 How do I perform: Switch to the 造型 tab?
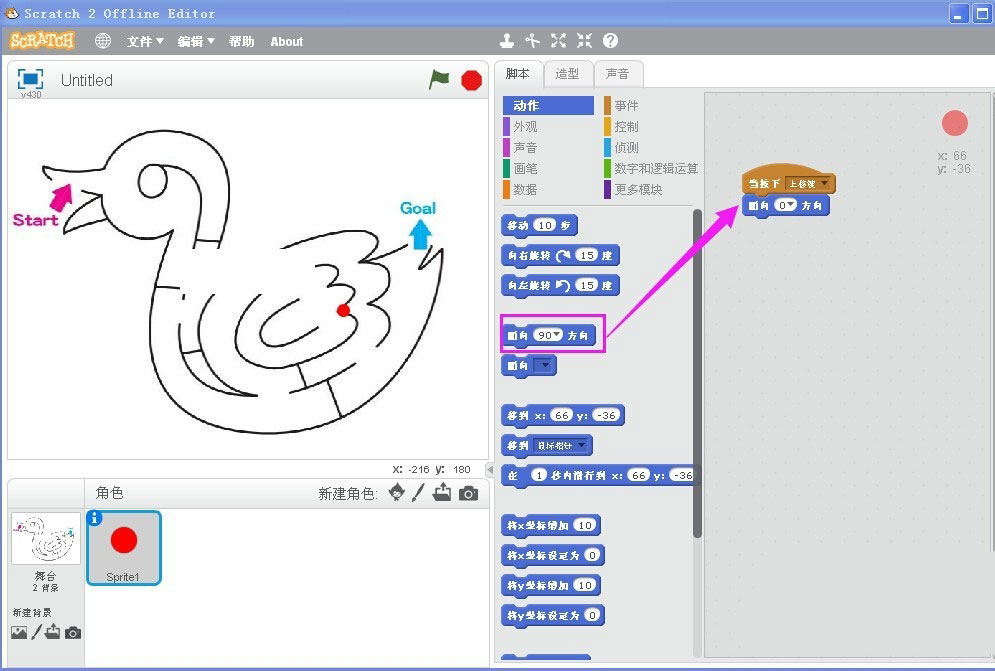567,73
